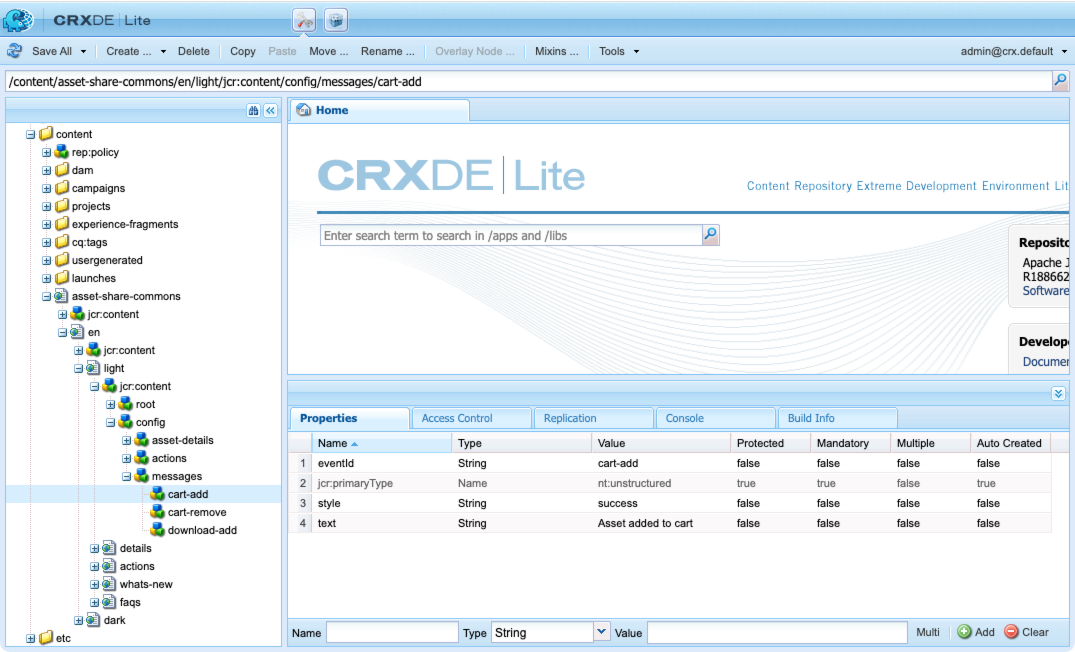Expand the projects folder node

pos(46,206)
